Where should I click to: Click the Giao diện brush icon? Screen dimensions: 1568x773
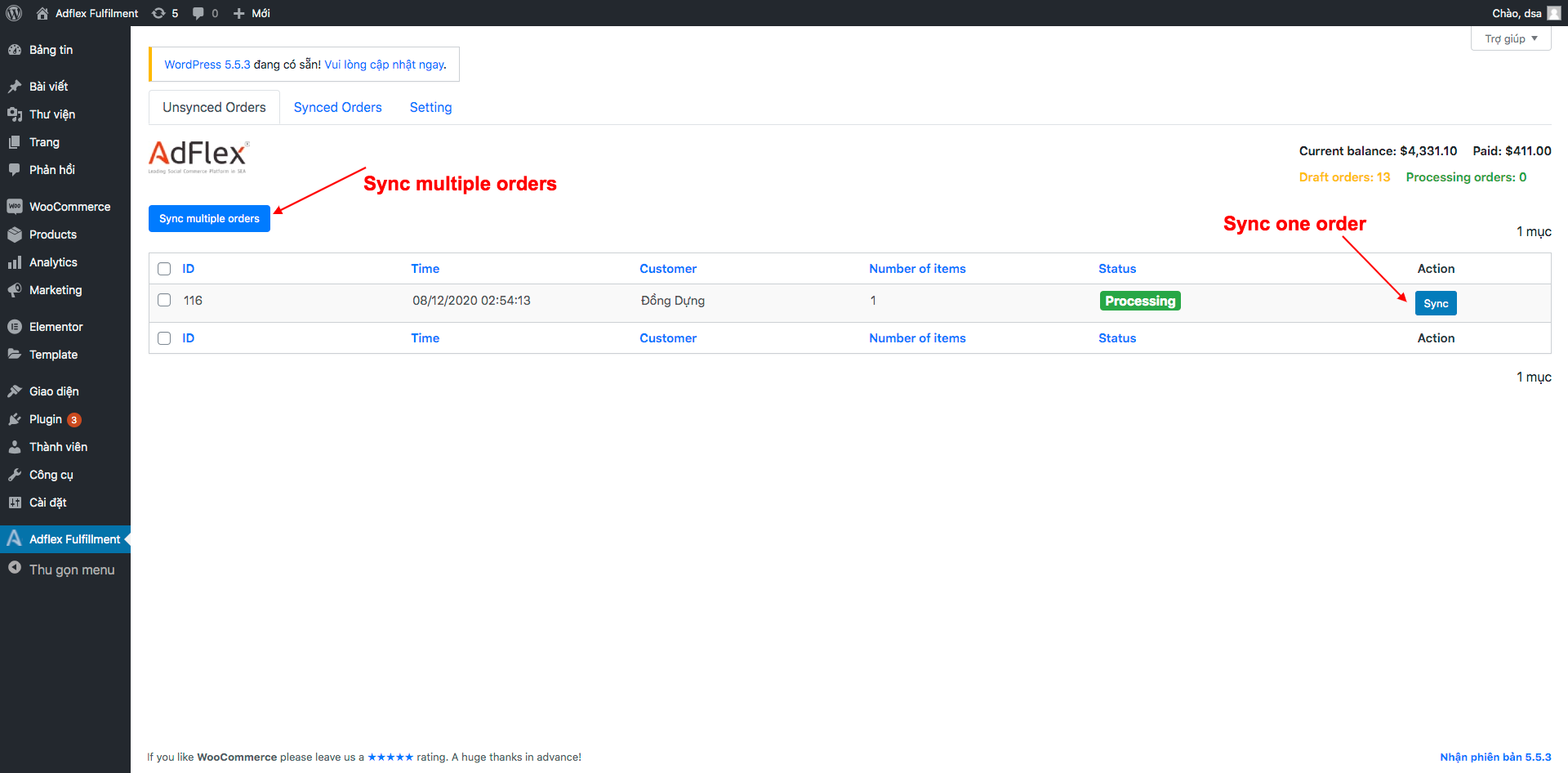[15, 391]
